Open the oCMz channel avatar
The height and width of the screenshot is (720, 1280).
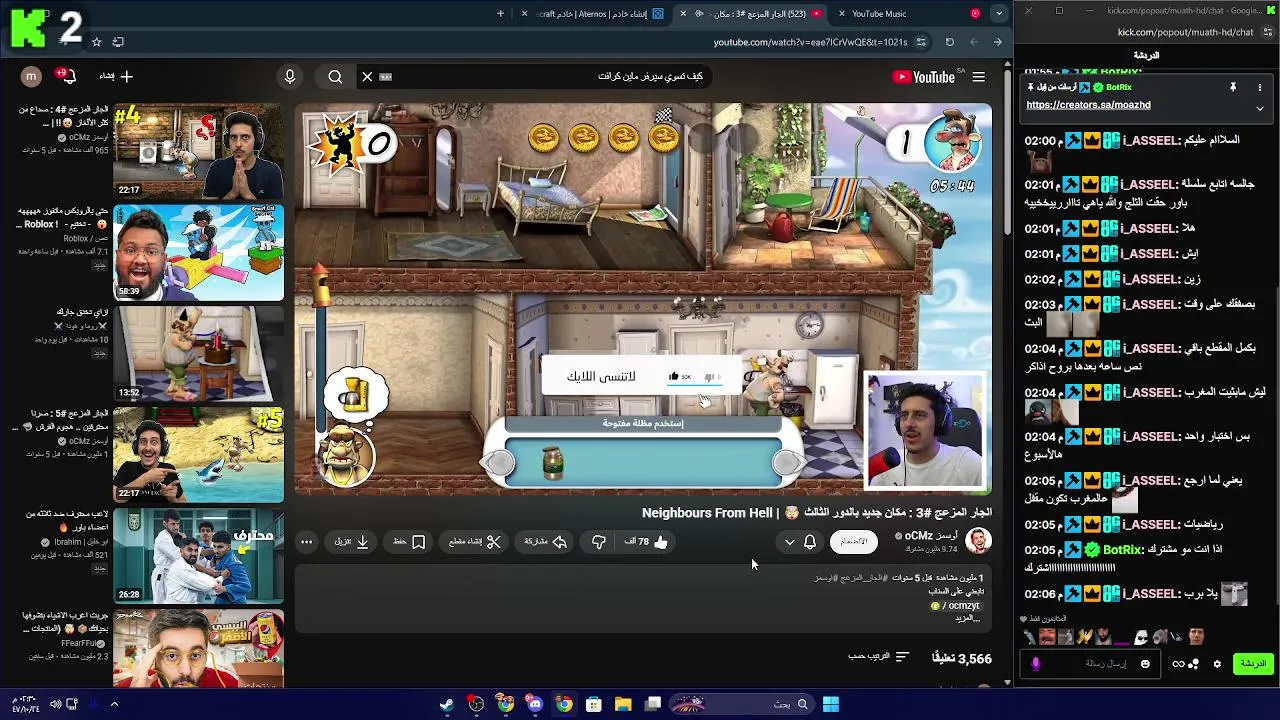(x=978, y=541)
